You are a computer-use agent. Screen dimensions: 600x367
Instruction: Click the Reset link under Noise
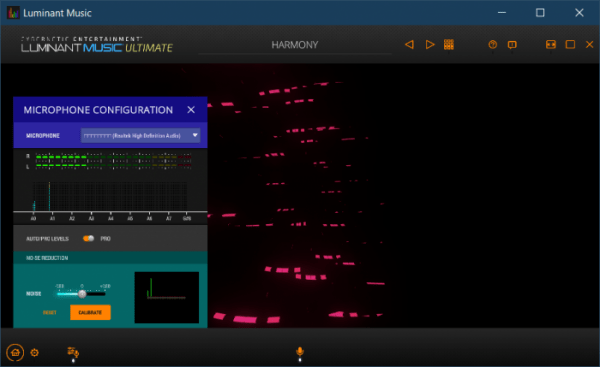coord(50,313)
